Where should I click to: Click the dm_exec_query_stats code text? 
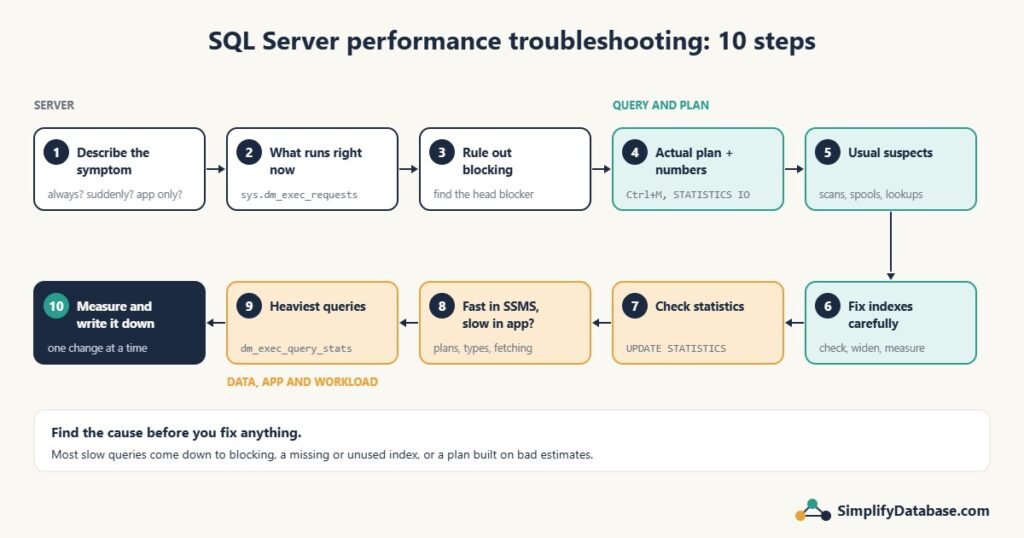tap(296, 349)
